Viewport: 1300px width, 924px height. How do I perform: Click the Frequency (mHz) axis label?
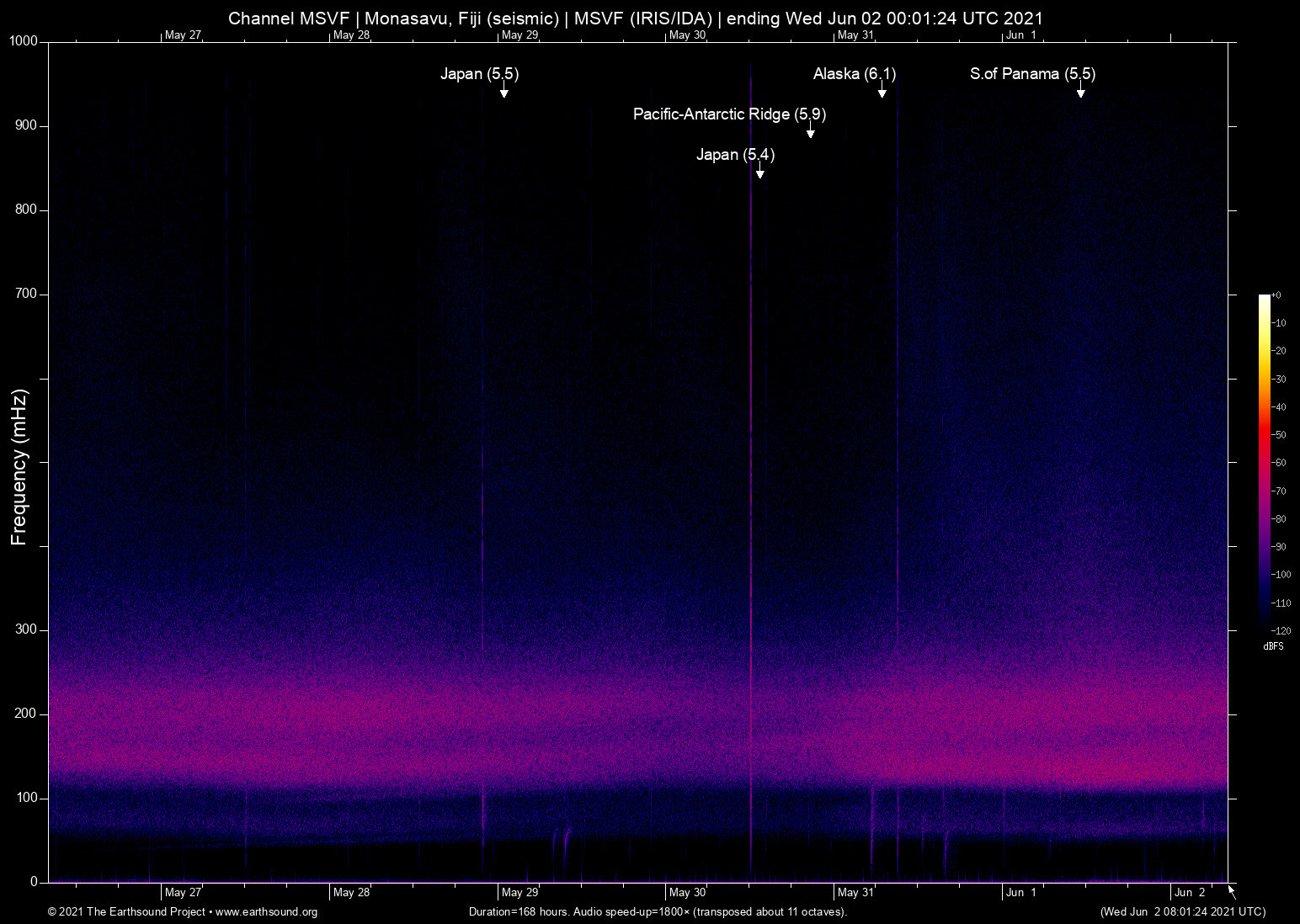[x=19, y=467]
